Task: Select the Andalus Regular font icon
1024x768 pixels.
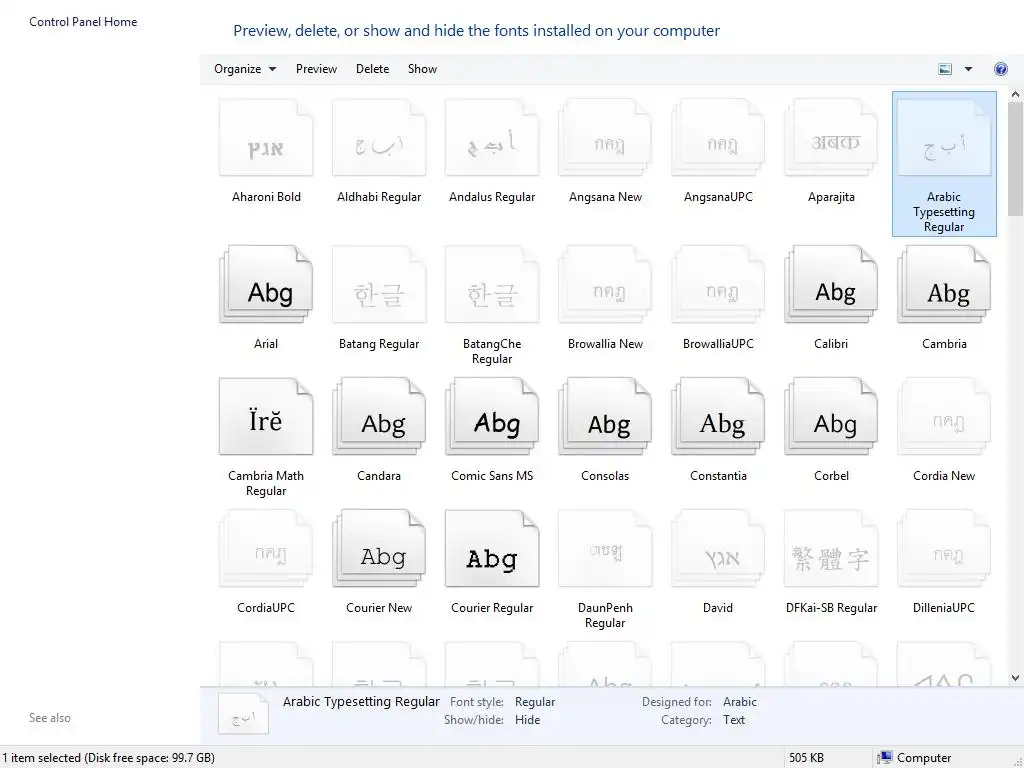Action: 492,138
